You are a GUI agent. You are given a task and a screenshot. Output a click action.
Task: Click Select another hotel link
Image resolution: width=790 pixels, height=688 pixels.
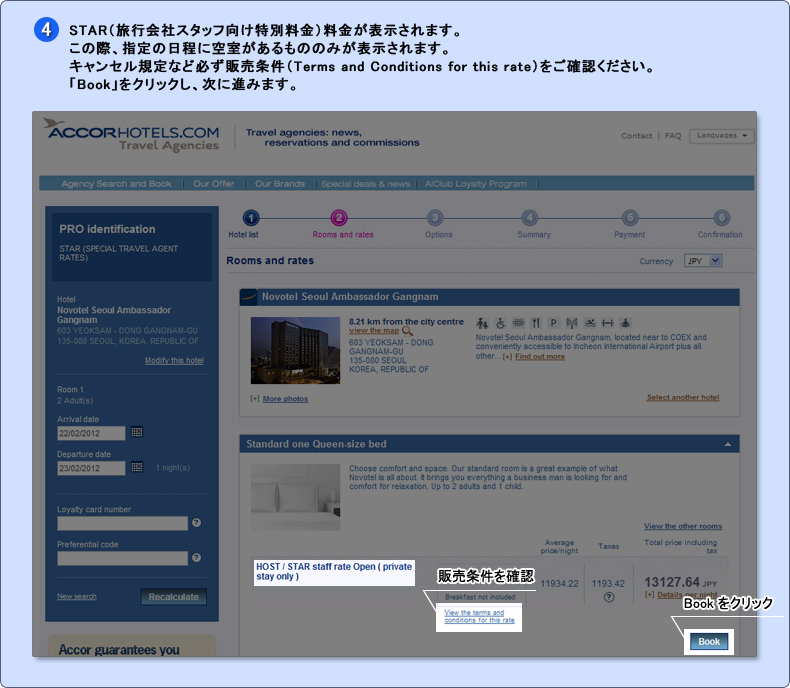[683, 397]
